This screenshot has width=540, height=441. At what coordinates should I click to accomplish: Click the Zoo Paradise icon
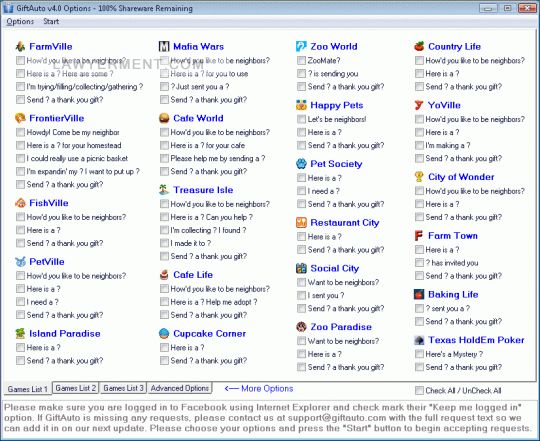click(301, 327)
